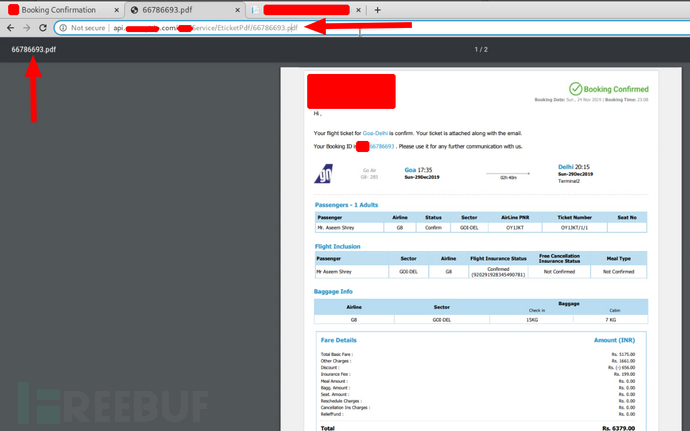Screen dimensions: 690x431
Task: Go back using the browser back arrow
Action: point(11,28)
